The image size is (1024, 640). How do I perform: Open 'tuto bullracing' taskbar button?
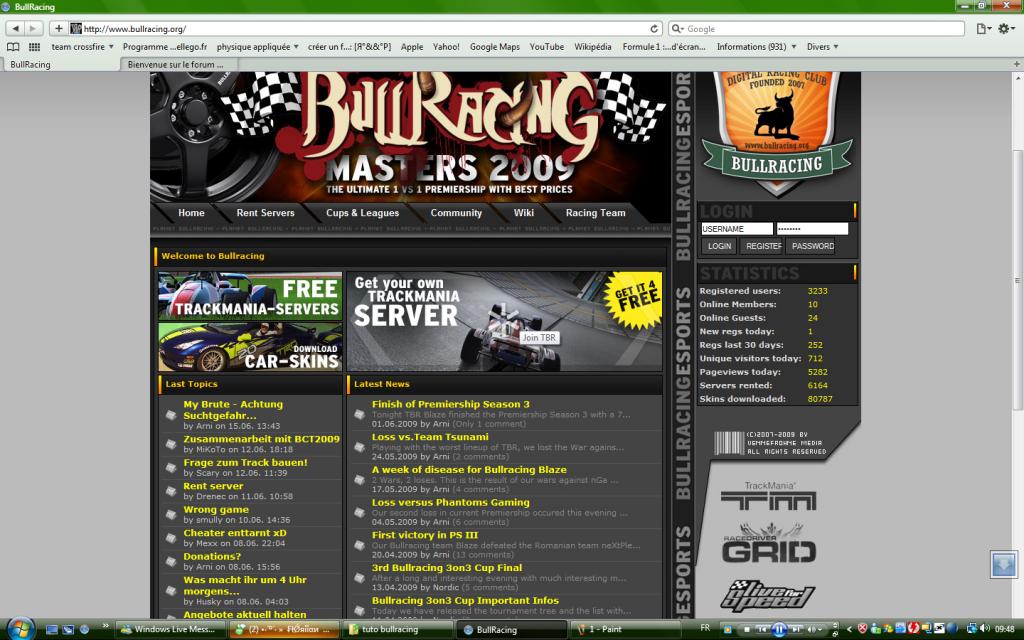[398, 630]
